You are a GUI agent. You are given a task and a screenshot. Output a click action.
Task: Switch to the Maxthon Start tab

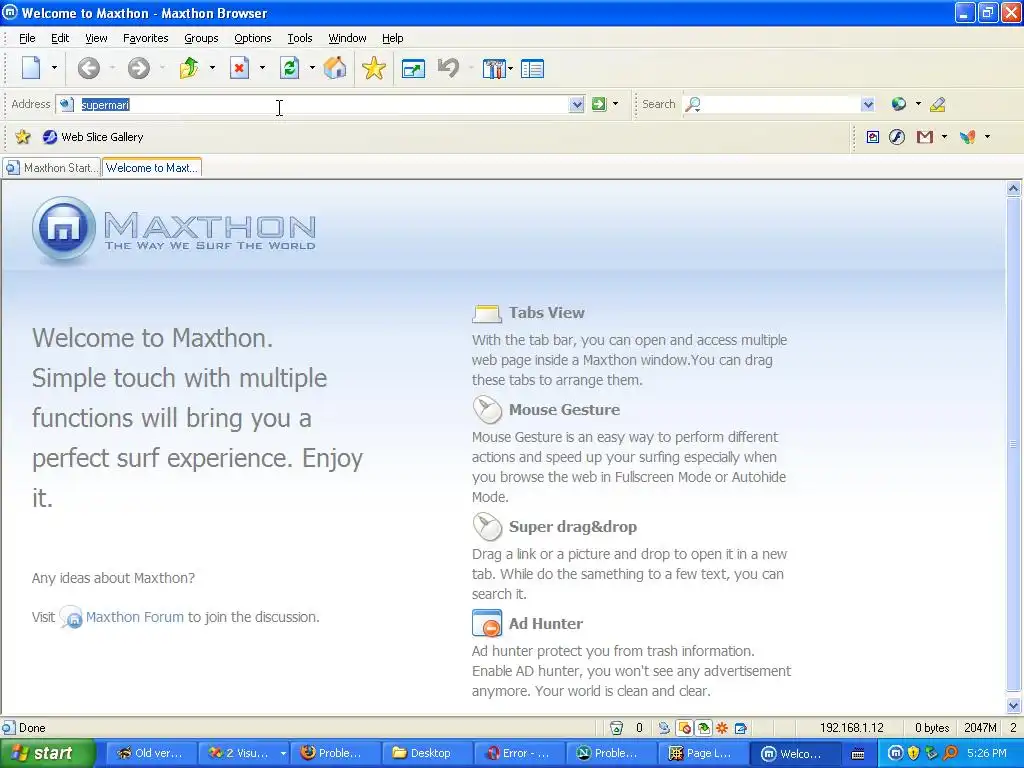click(x=52, y=168)
